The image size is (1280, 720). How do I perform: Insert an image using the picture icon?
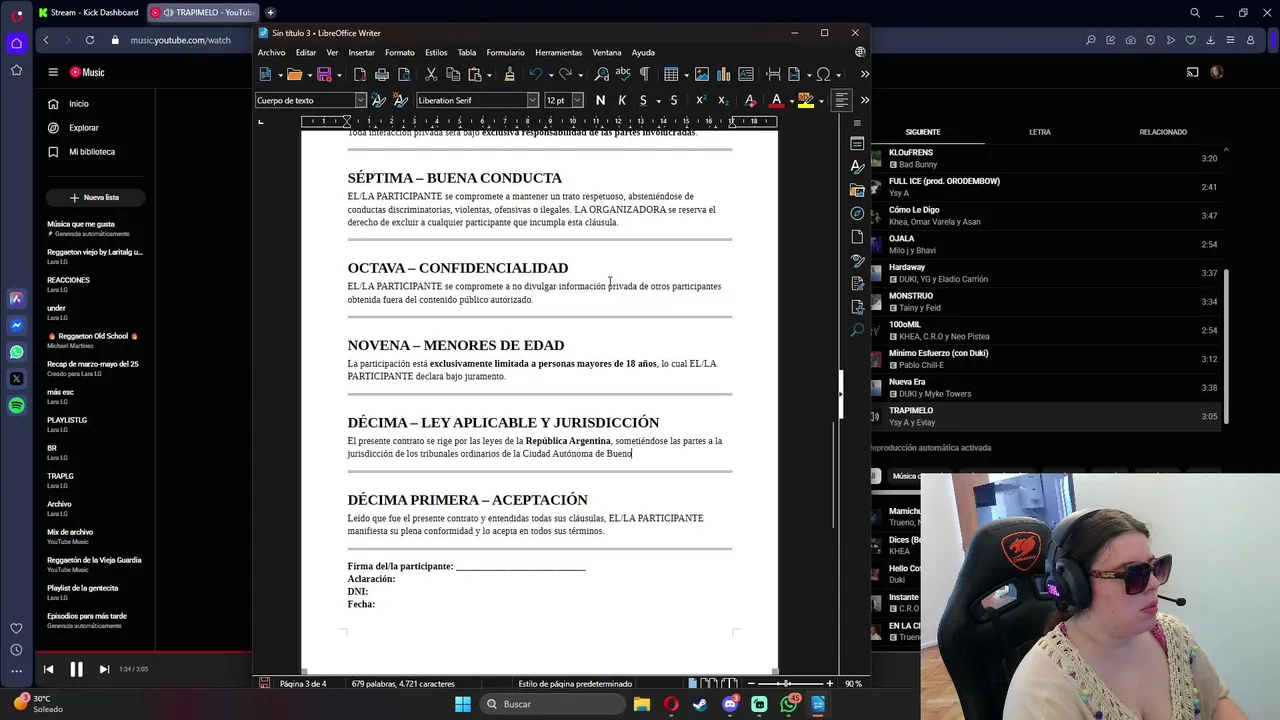click(702, 74)
